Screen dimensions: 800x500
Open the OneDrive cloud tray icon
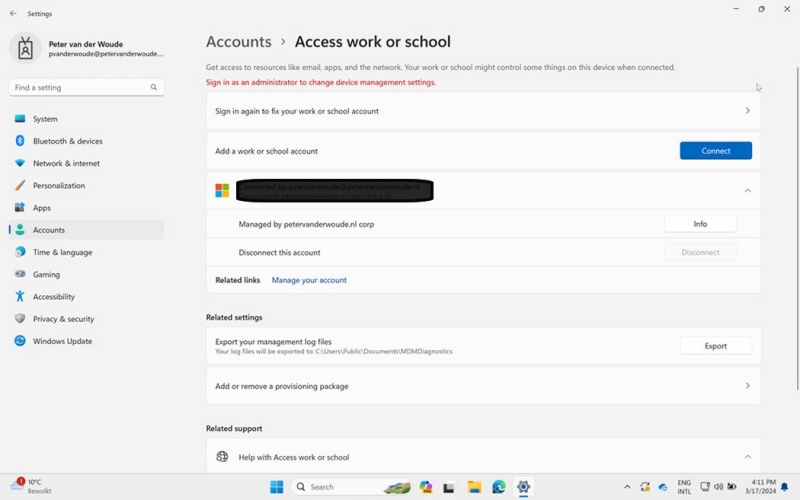(x=663, y=487)
